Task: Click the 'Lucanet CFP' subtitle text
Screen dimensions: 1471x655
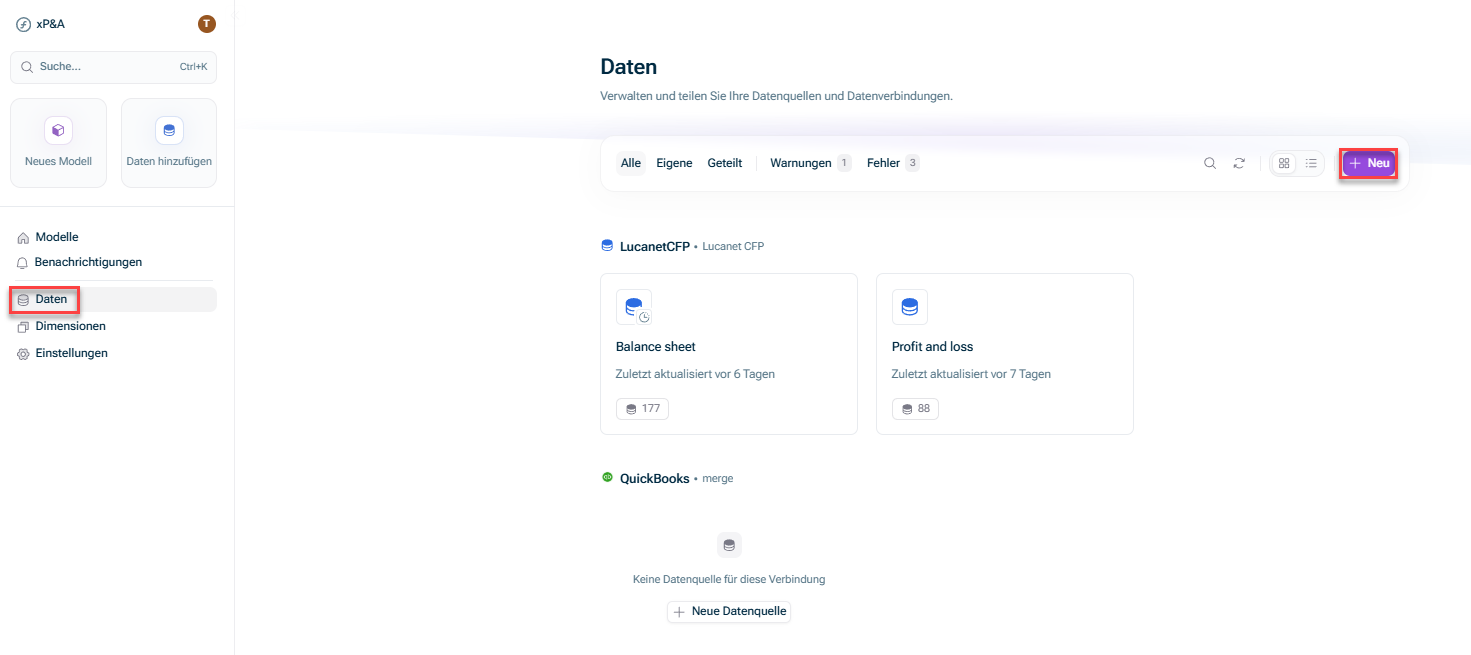Action: click(x=733, y=246)
